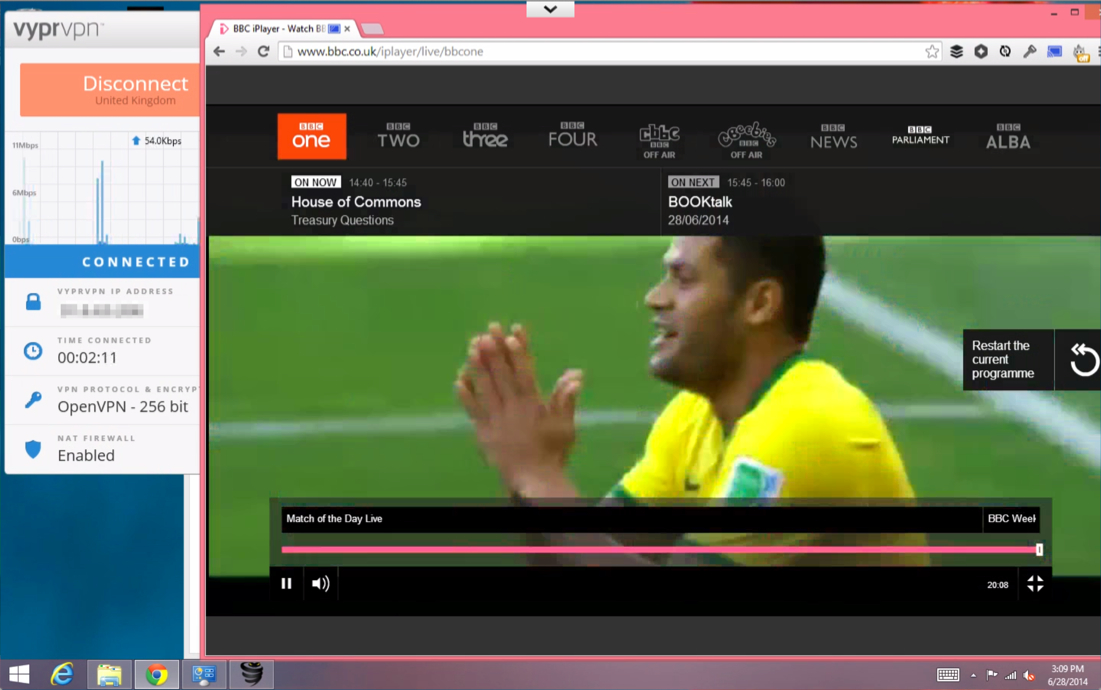Show hidden system tray icons

973,675
